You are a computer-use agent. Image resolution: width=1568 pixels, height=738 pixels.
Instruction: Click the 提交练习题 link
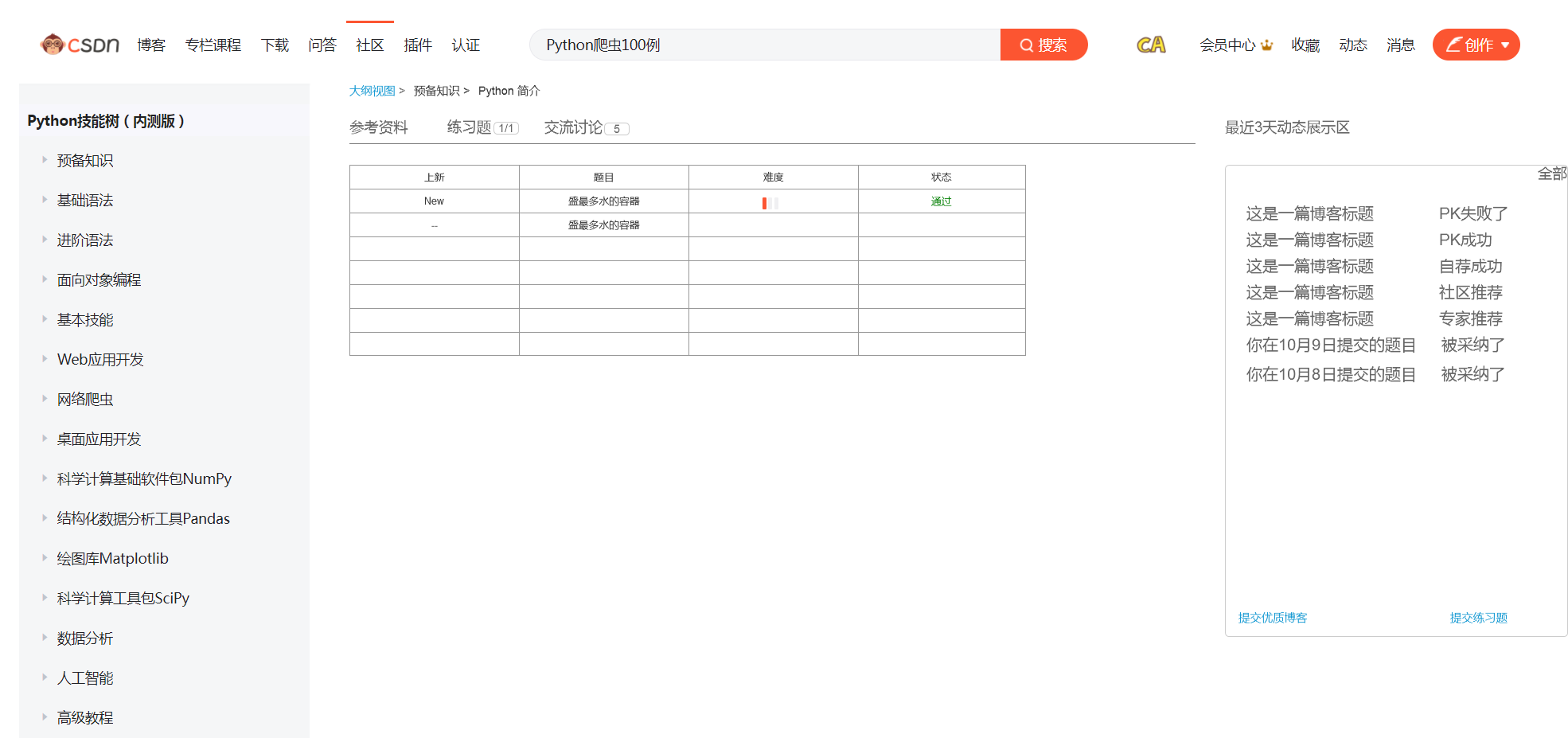[1479, 618]
